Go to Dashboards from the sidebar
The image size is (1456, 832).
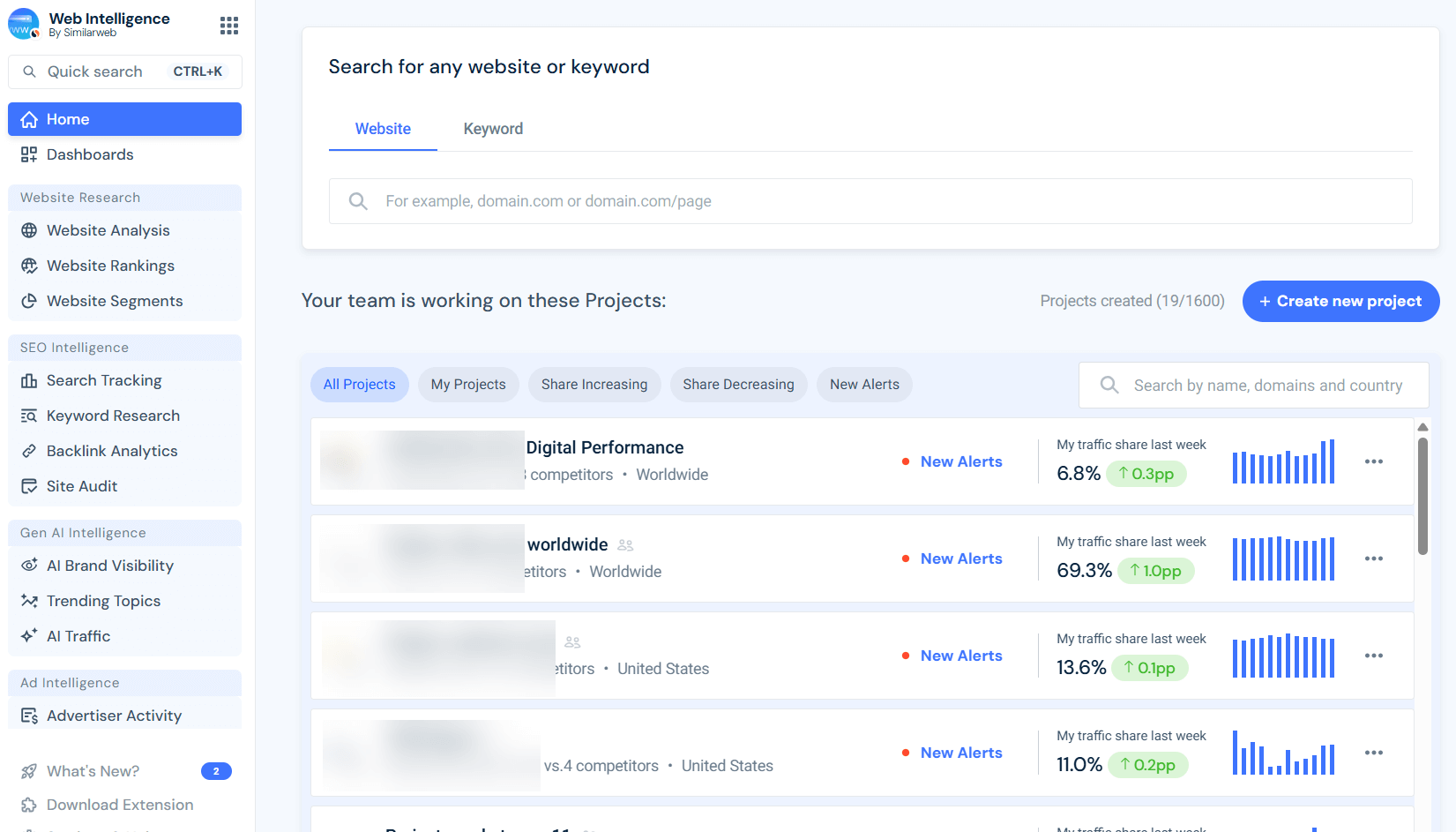tap(88, 154)
